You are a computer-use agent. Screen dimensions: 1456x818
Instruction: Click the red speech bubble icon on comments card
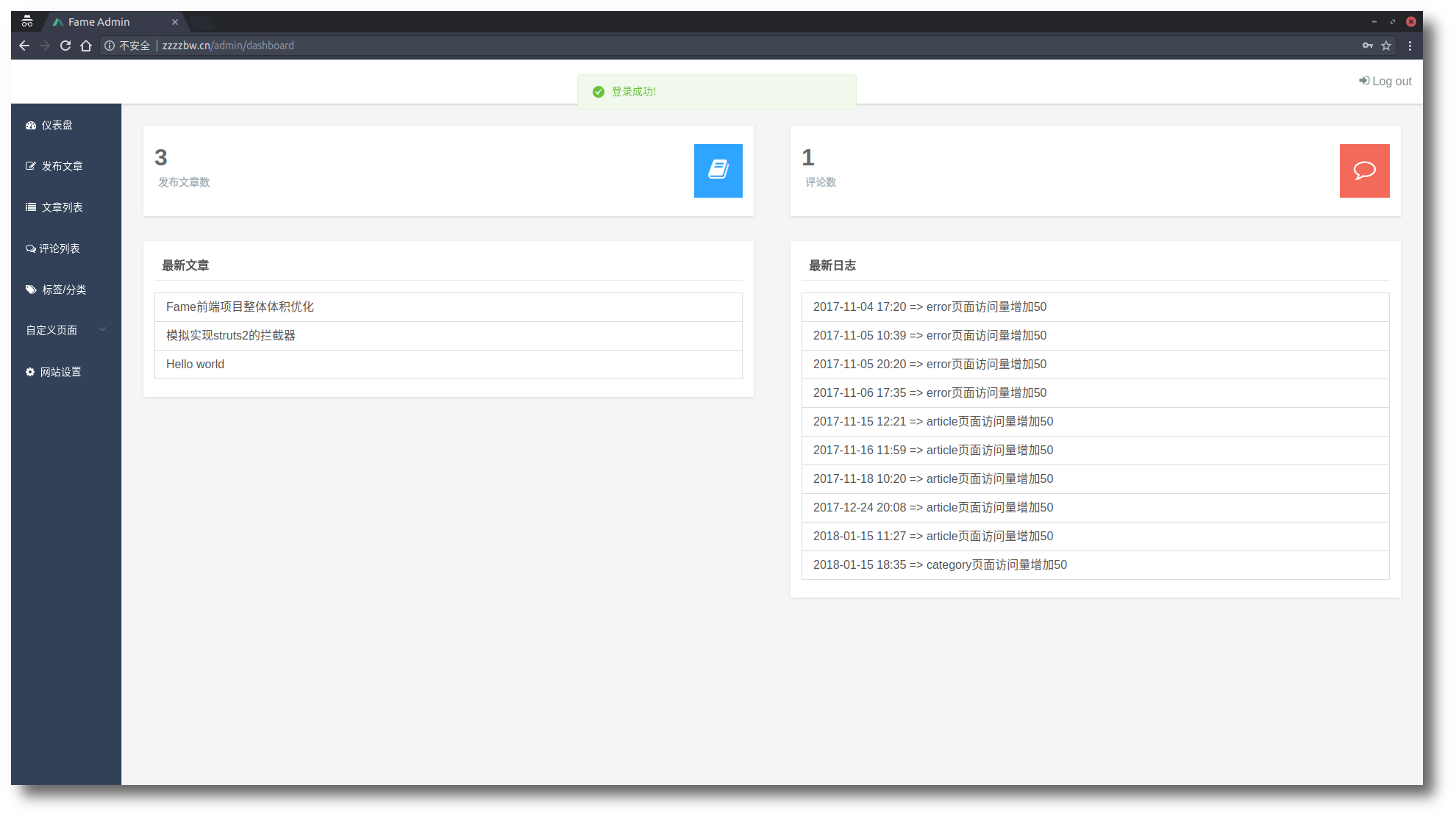[x=1364, y=171]
